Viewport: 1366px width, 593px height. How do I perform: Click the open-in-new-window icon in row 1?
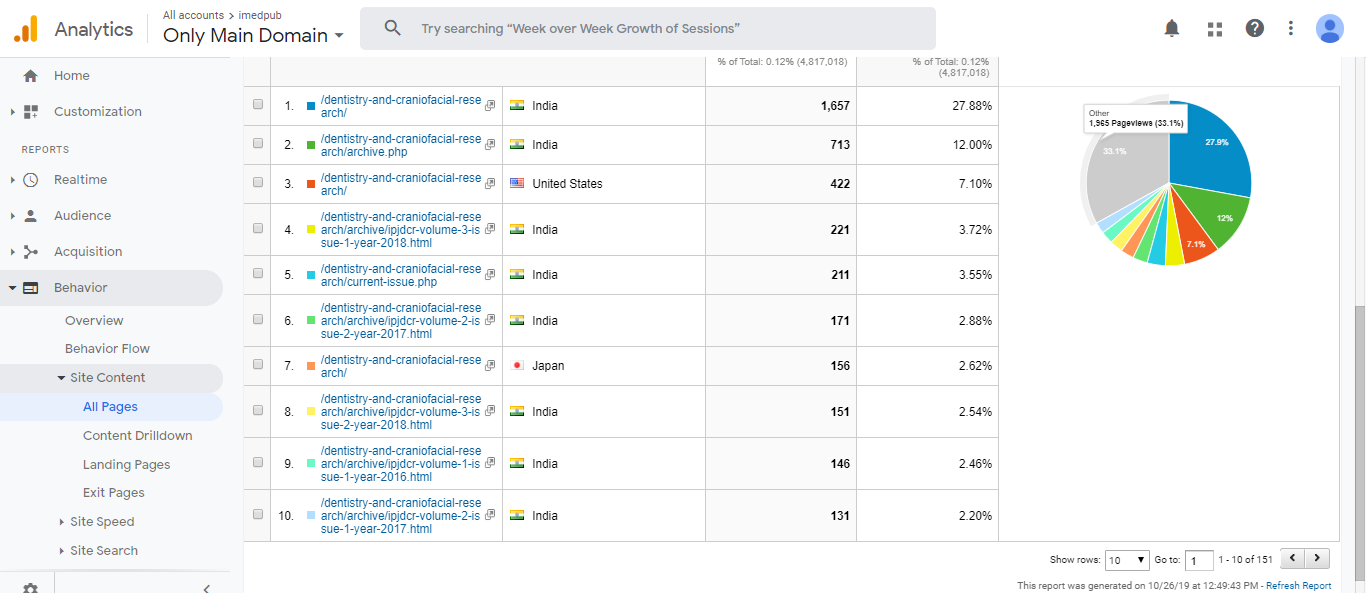pyautogui.click(x=490, y=106)
